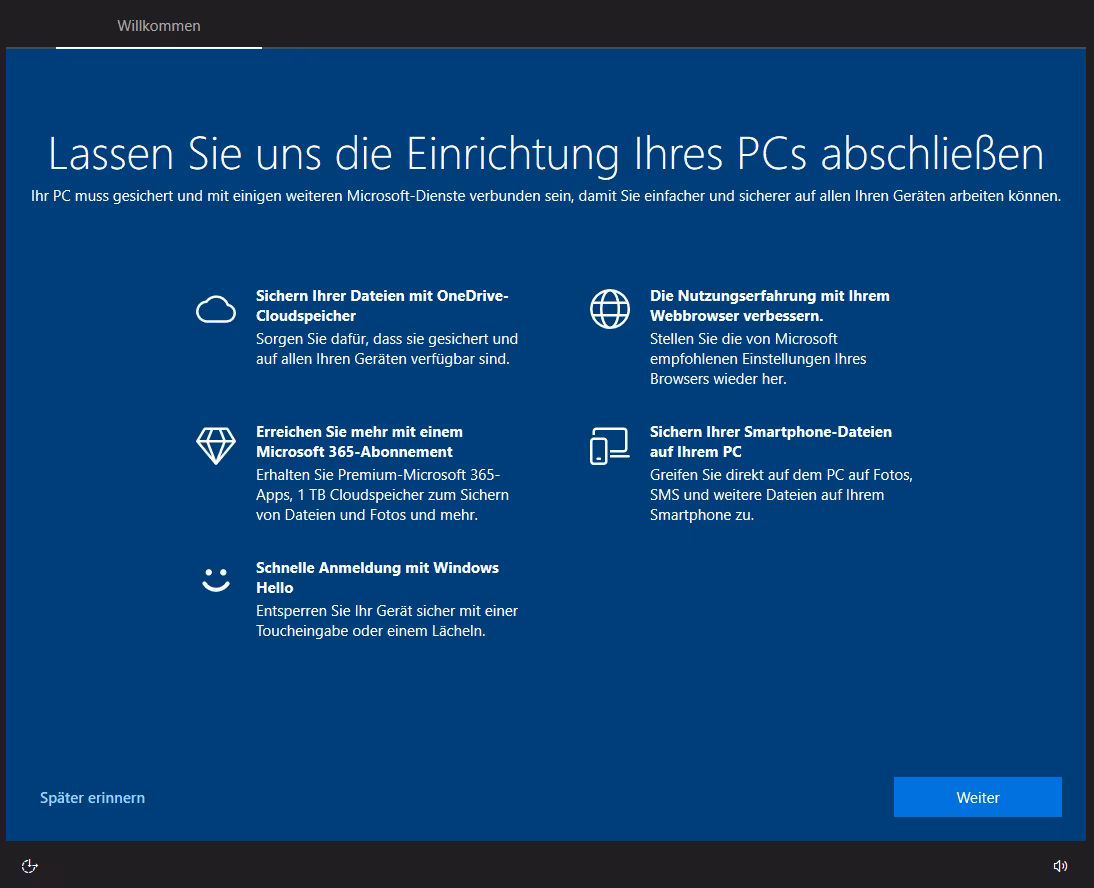This screenshot has height=888, width=1094.
Task: Click the Schnelle Anmeldung mit Windows Hello heading
Action: coord(377,578)
